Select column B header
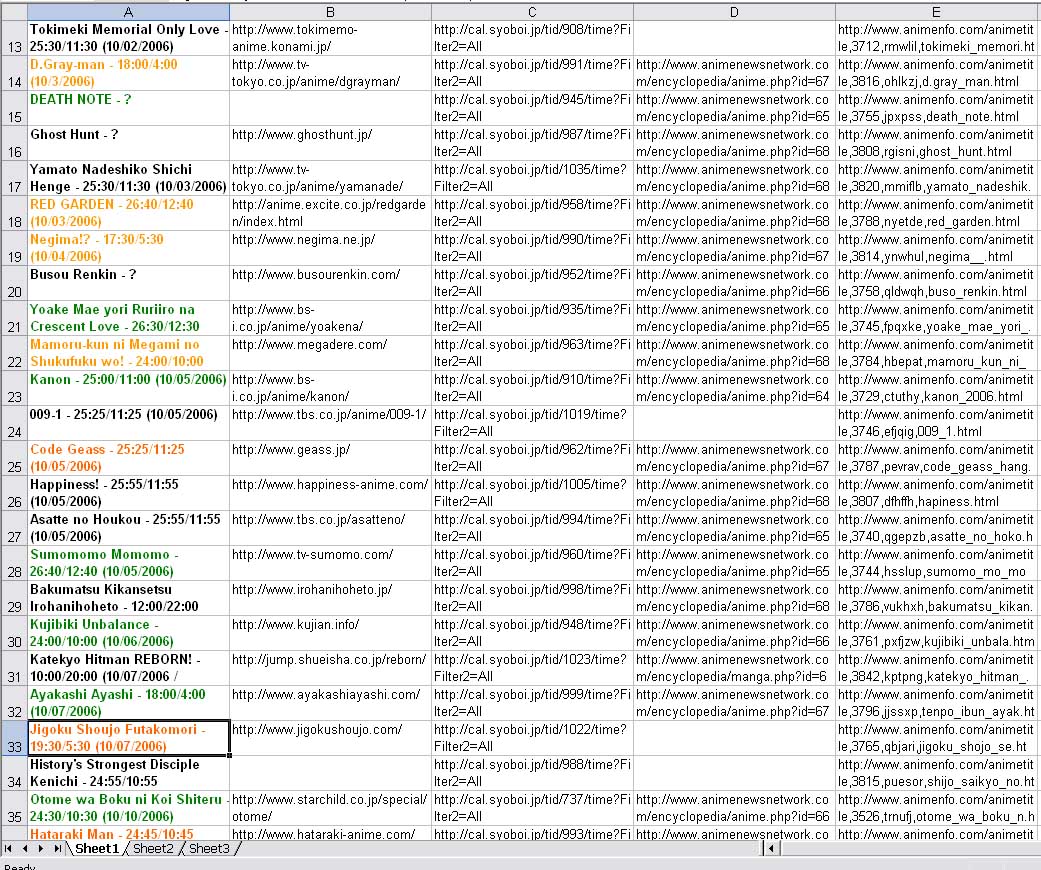 (x=330, y=12)
